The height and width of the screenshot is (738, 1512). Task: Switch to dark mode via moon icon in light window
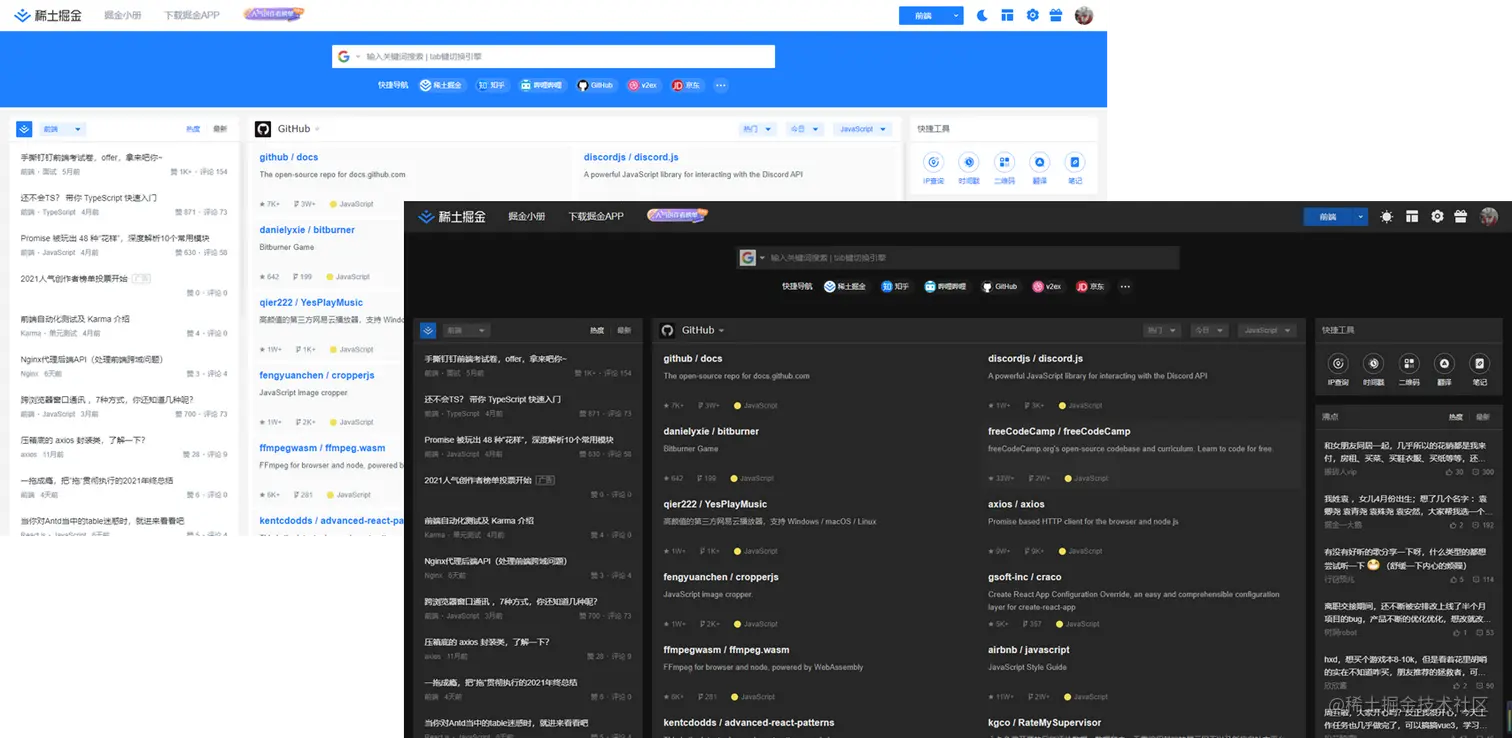point(982,15)
